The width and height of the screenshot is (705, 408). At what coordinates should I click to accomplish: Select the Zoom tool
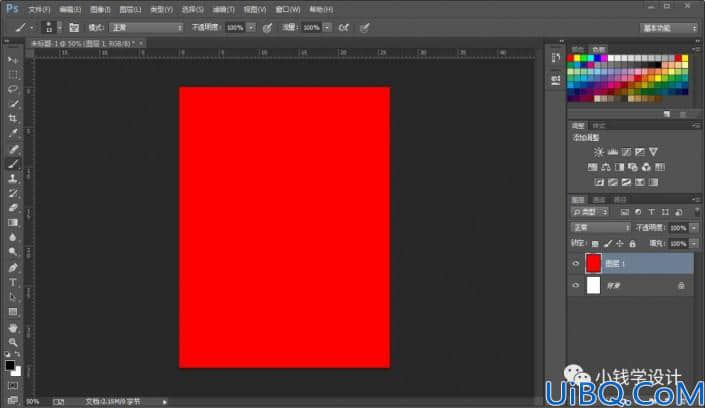[x=13, y=342]
